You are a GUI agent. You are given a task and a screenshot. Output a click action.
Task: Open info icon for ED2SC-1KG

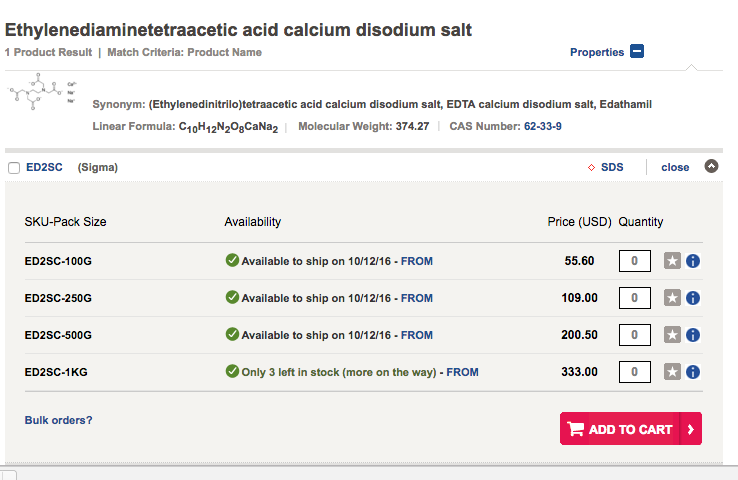point(693,372)
